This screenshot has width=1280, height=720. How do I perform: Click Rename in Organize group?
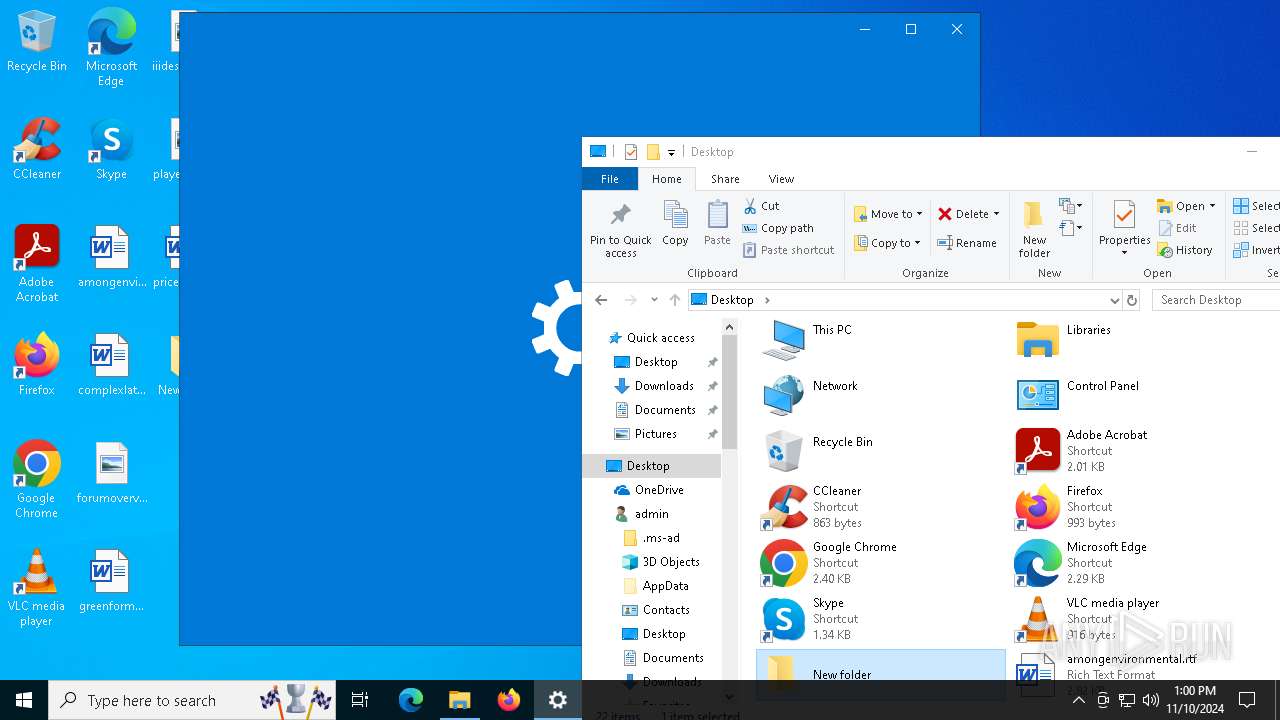pos(967,243)
